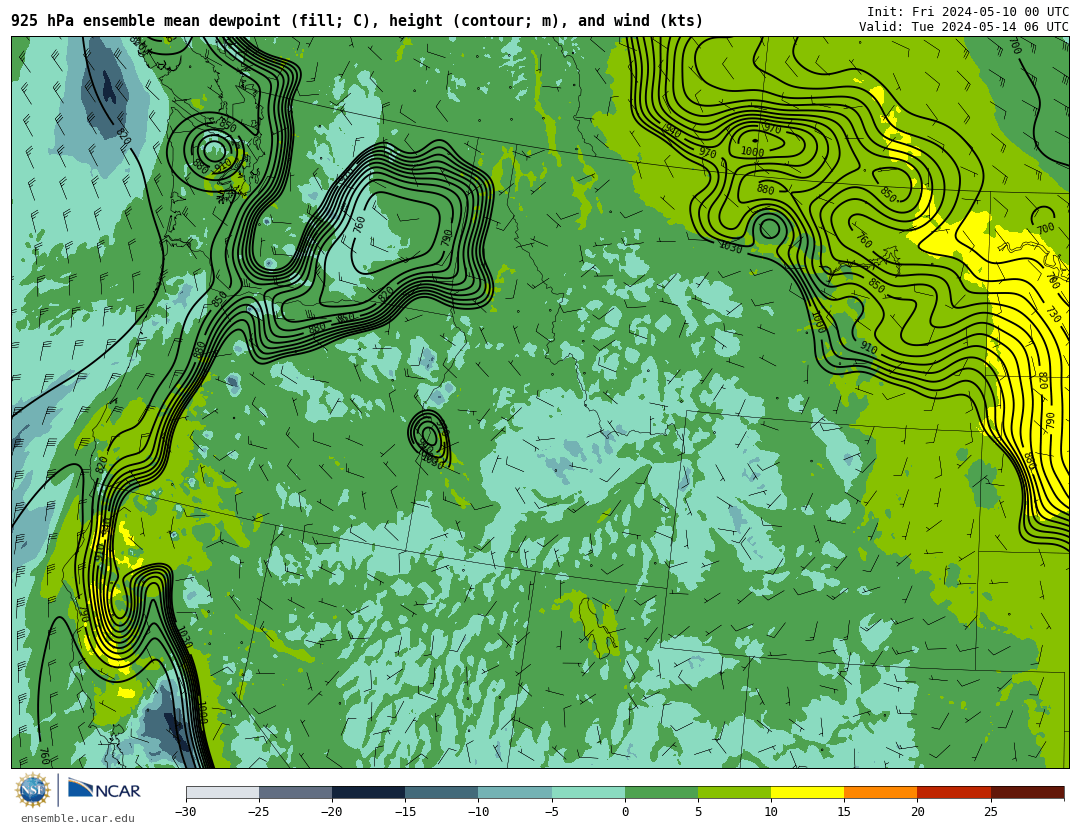Click the 0 colorbar tick label

[625, 812]
